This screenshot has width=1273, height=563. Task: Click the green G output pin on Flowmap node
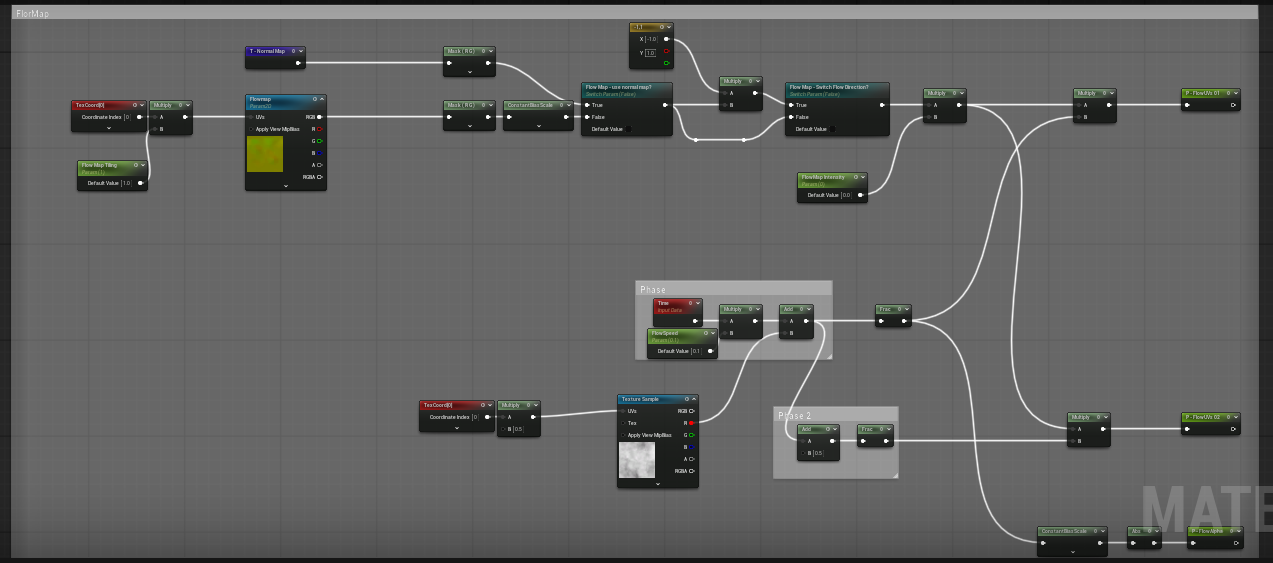pyautogui.click(x=320, y=141)
